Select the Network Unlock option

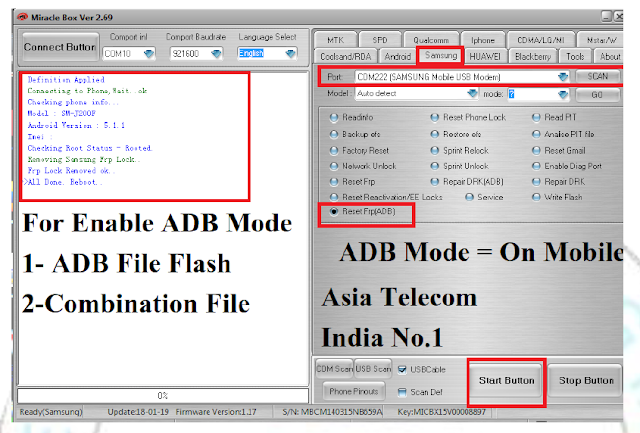(334, 166)
